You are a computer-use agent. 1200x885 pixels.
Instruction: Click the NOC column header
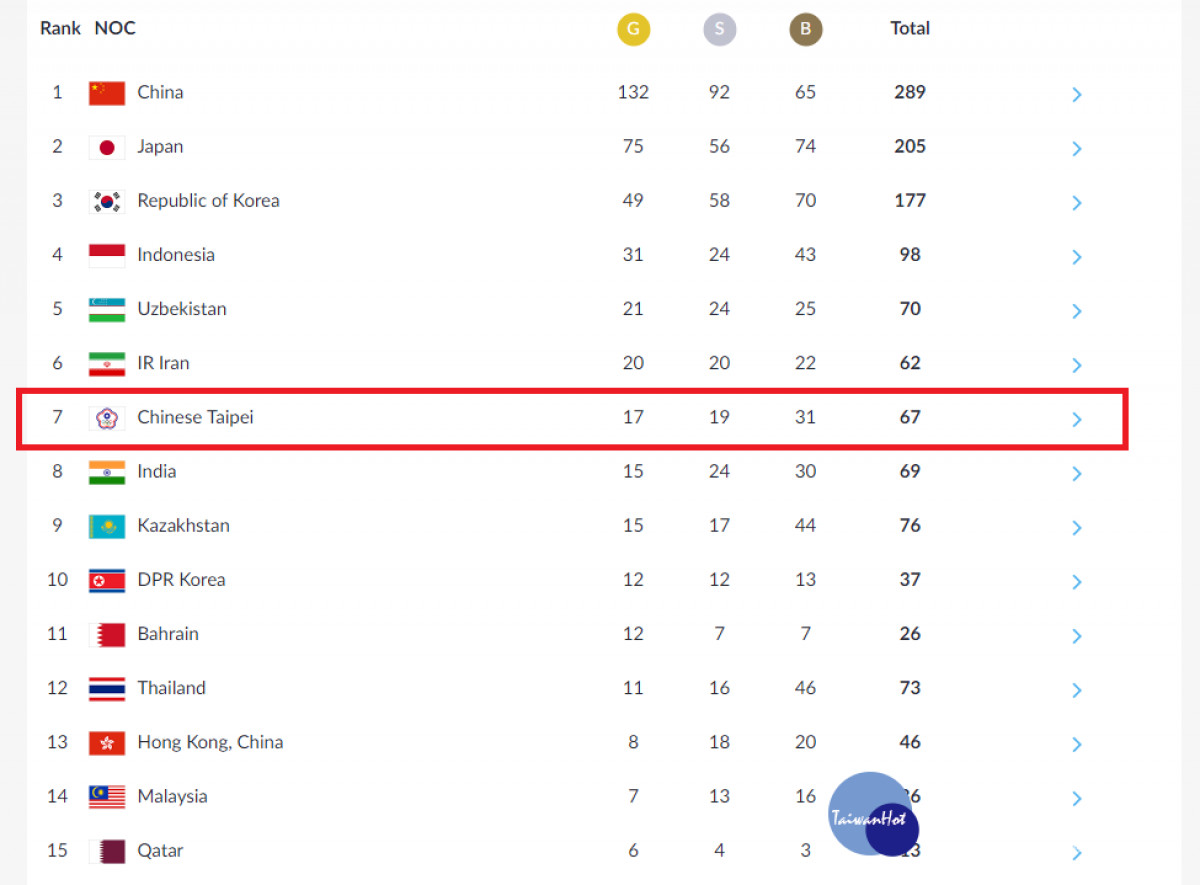click(x=115, y=29)
